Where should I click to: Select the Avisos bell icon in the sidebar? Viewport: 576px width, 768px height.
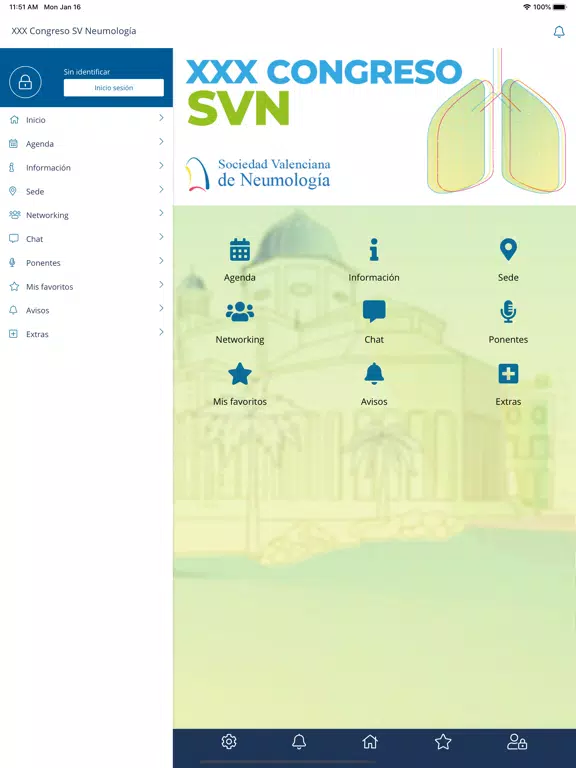pyautogui.click(x=14, y=310)
